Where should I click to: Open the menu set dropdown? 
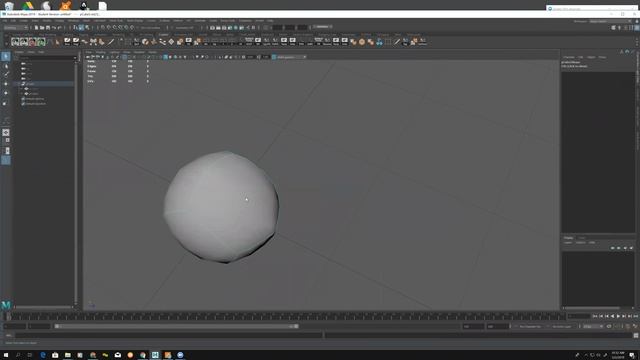(16, 28)
